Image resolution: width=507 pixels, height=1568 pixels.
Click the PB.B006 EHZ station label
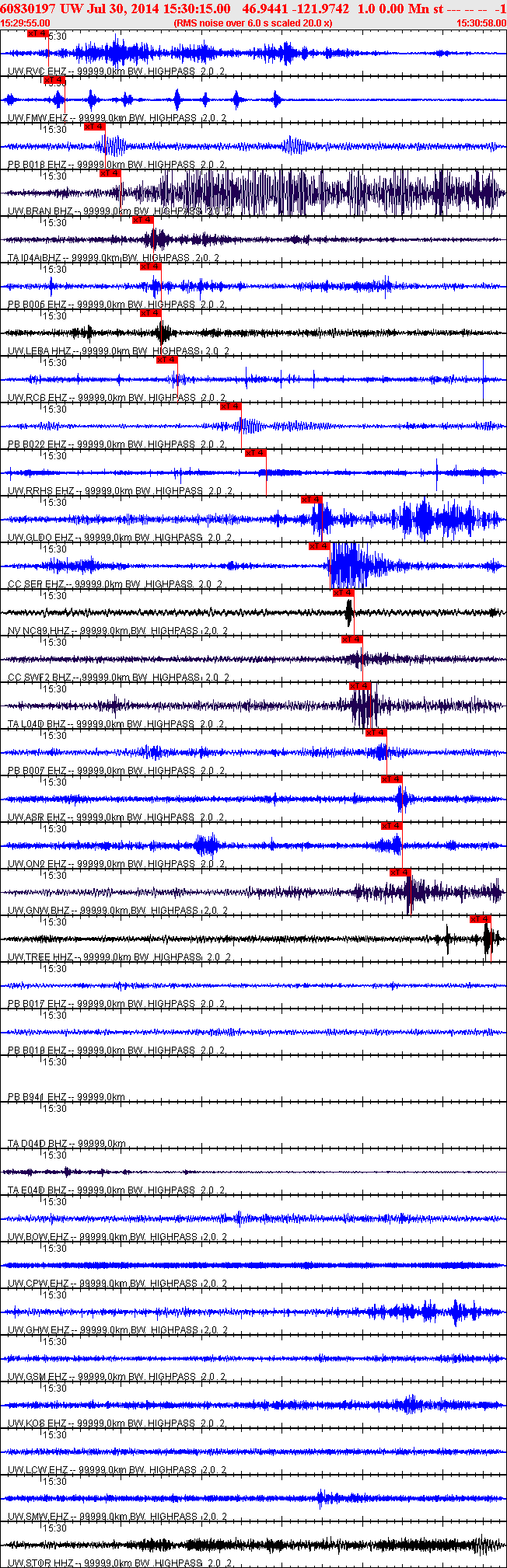37,305
